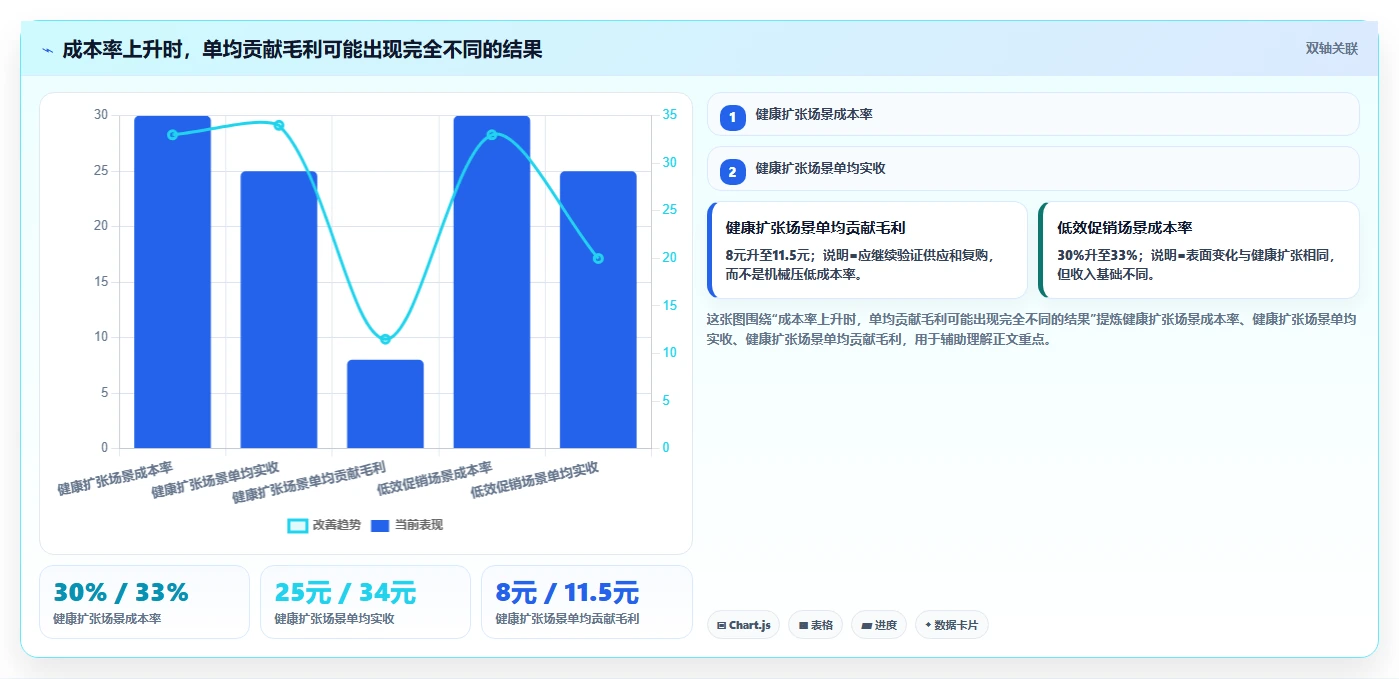This screenshot has height=679, width=1399.
Task: Click the 30% / 33% stat value
Action: pyautogui.click(x=121, y=592)
